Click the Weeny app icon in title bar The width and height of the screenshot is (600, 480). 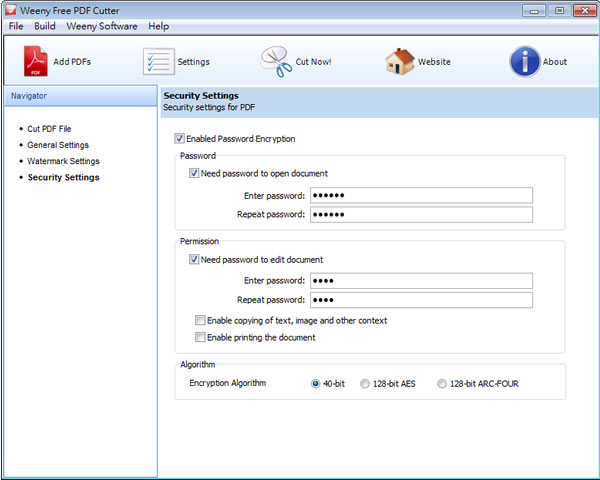(x=11, y=10)
